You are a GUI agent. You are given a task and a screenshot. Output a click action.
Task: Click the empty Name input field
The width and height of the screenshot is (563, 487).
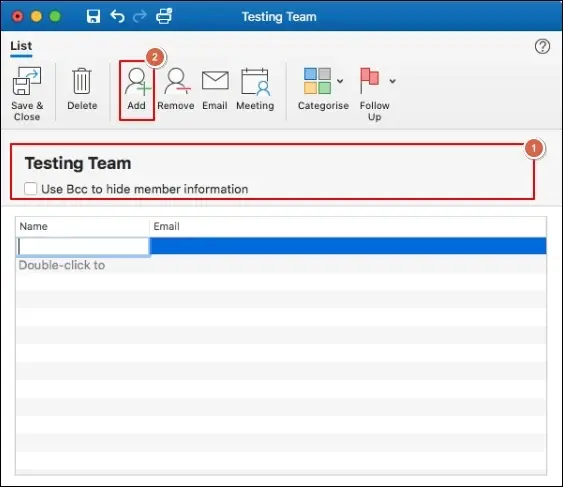click(83, 246)
